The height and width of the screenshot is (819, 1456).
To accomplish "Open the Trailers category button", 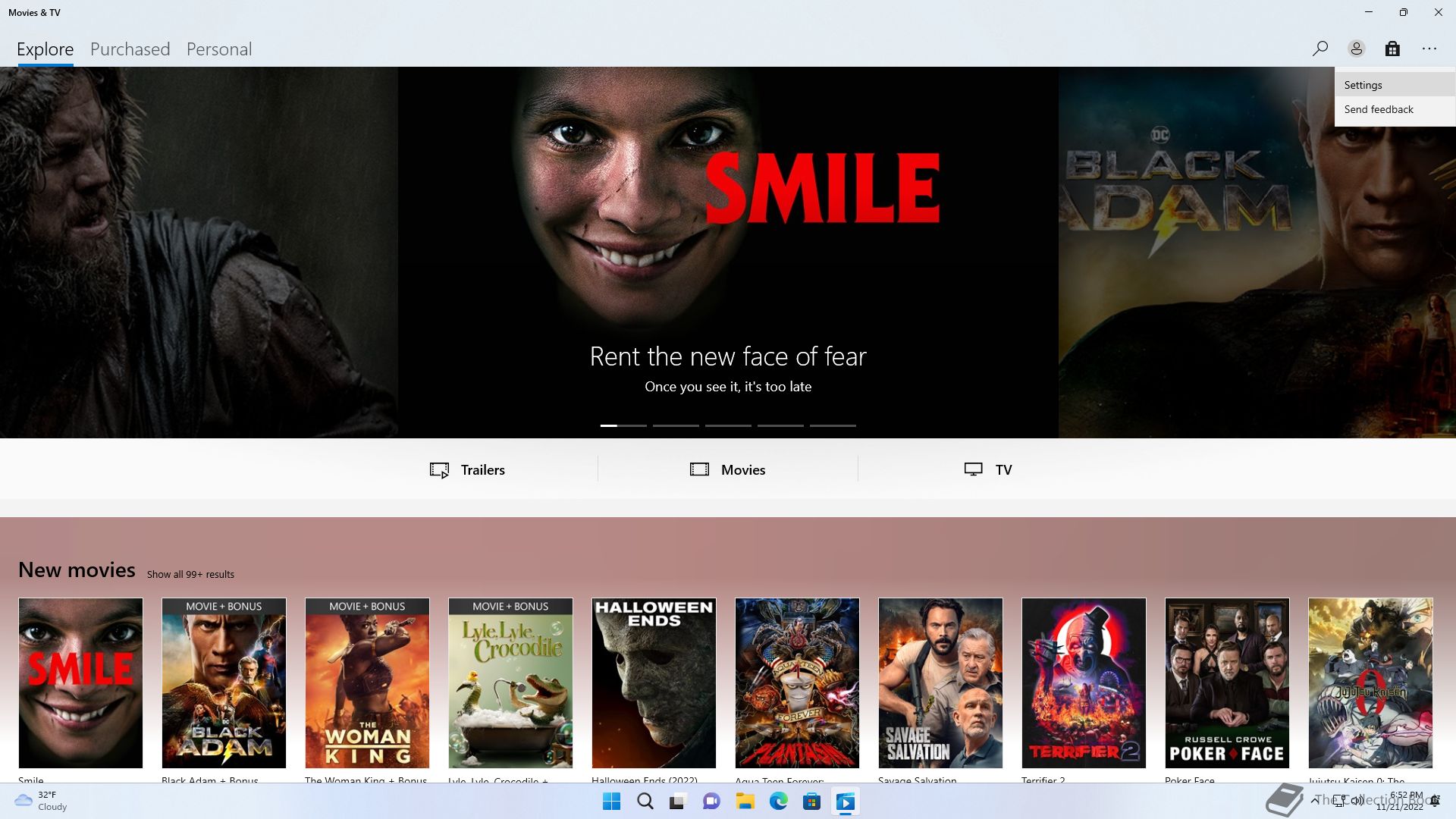I will 467,469.
